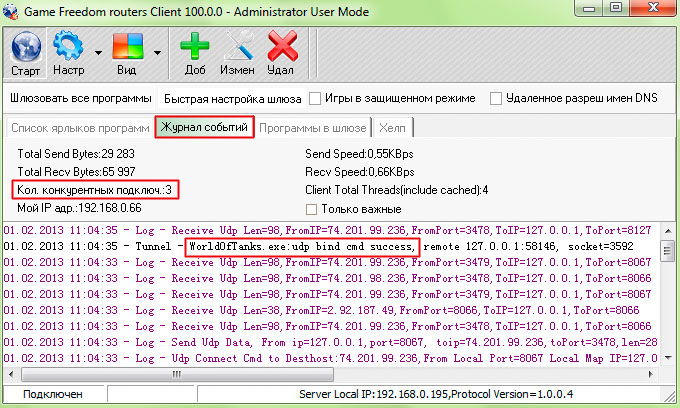This screenshot has height=408, width=680.
Task: Select the Send Udp Data log line
Action: coord(330,342)
